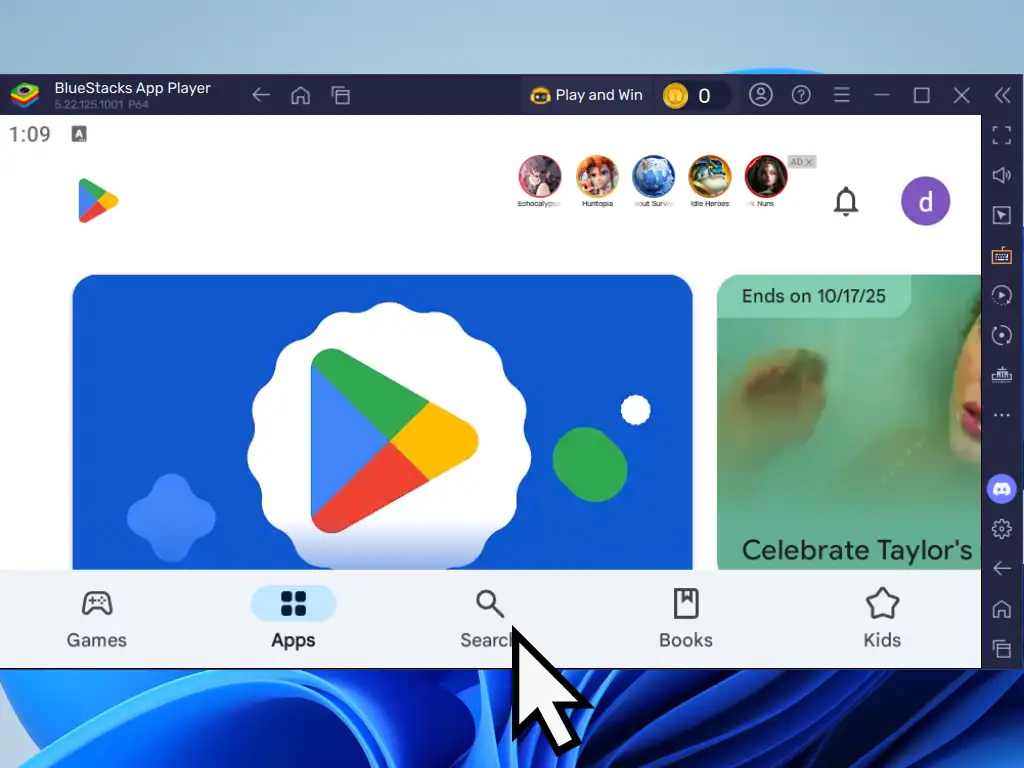The image size is (1024, 768).
Task: Expand more sidebar tools (three dots)
Action: pos(1001,415)
